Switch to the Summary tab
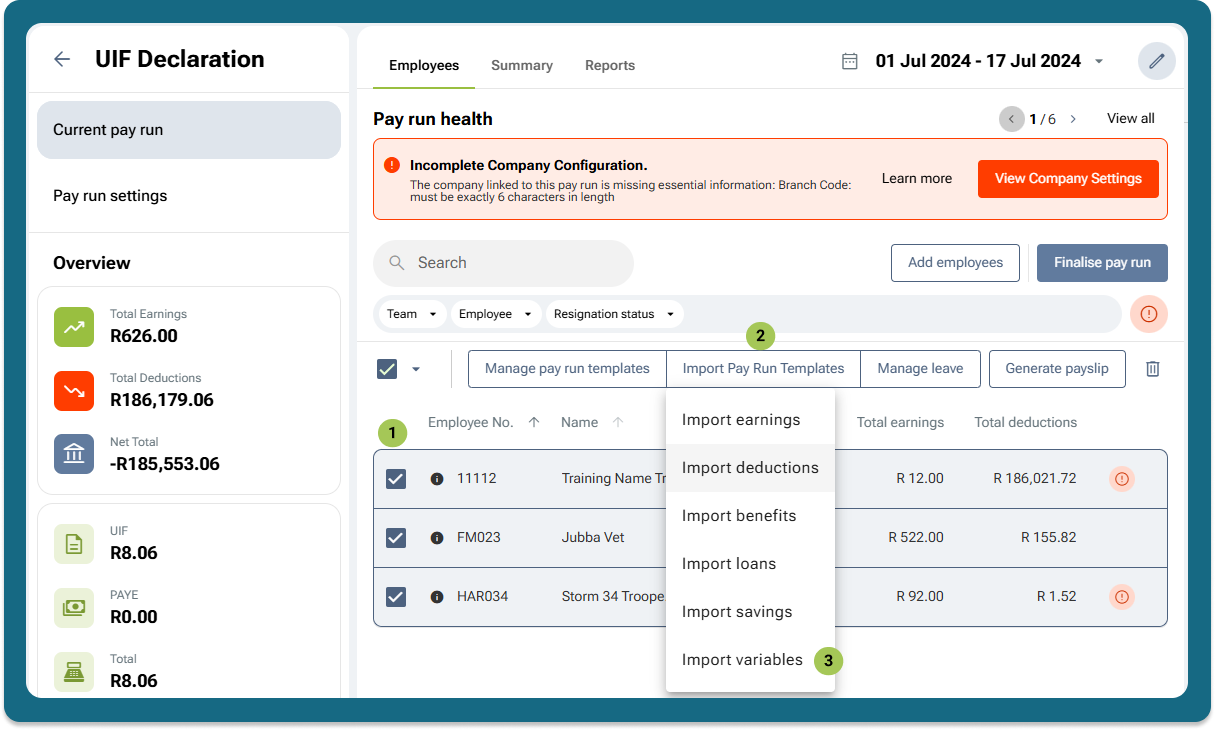This screenshot has width=1215, height=730. click(x=521, y=65)
